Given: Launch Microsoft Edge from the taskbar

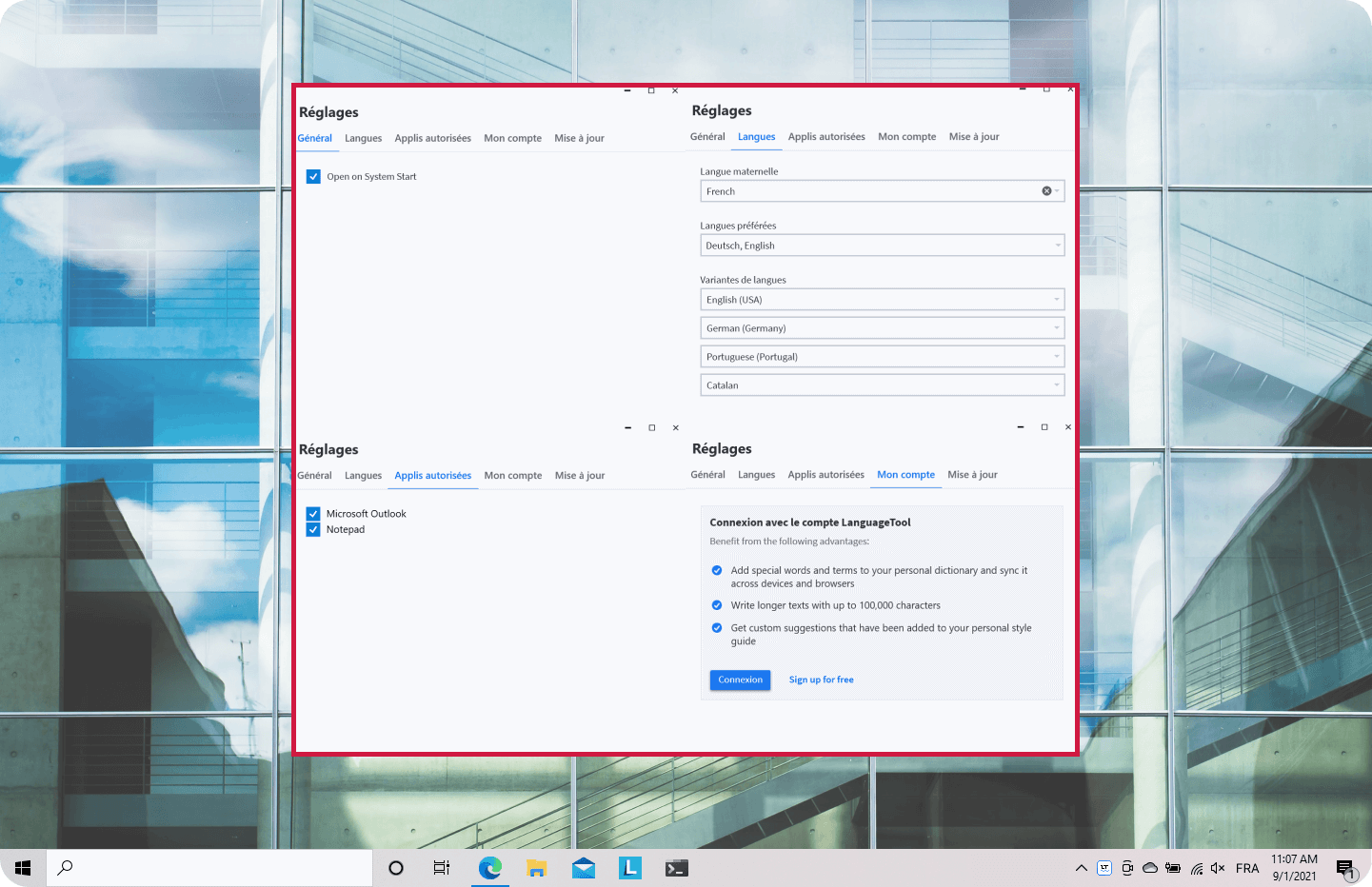Looking at the screenshot, I should pos(490,868).
